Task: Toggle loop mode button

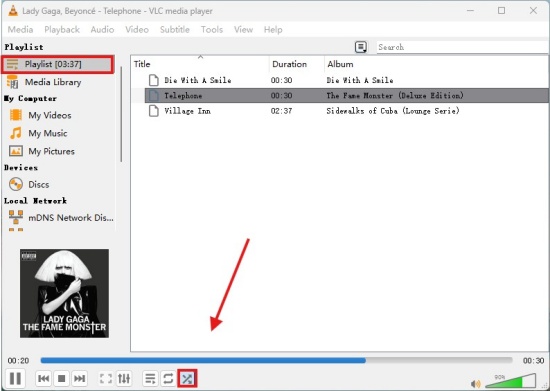Action: [168, 379]
